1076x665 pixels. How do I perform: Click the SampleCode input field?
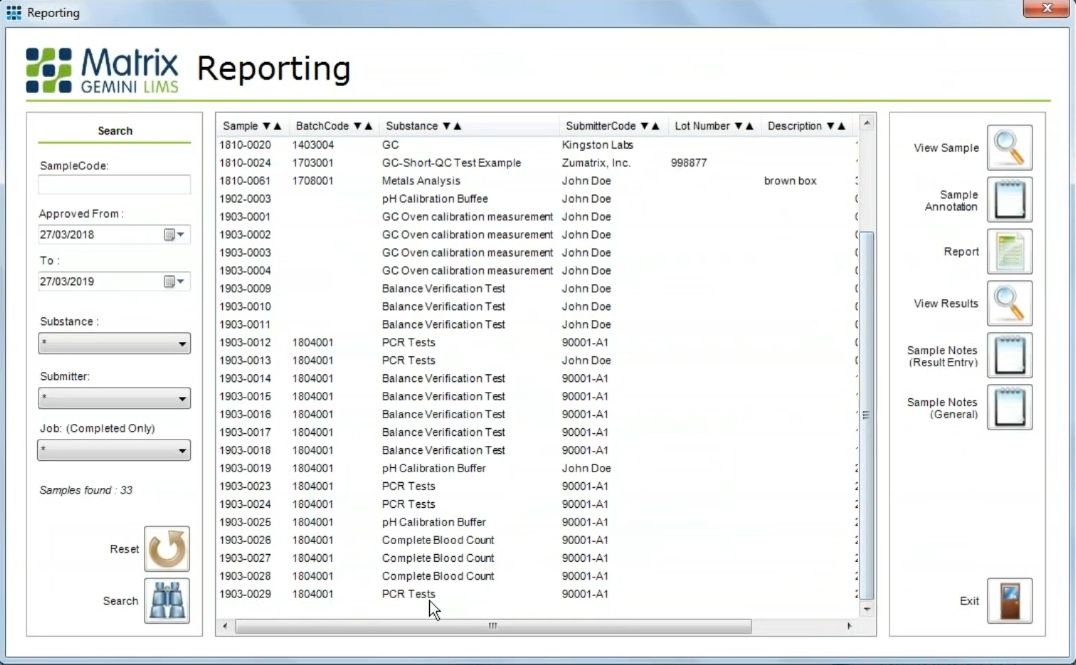(114, 185)
